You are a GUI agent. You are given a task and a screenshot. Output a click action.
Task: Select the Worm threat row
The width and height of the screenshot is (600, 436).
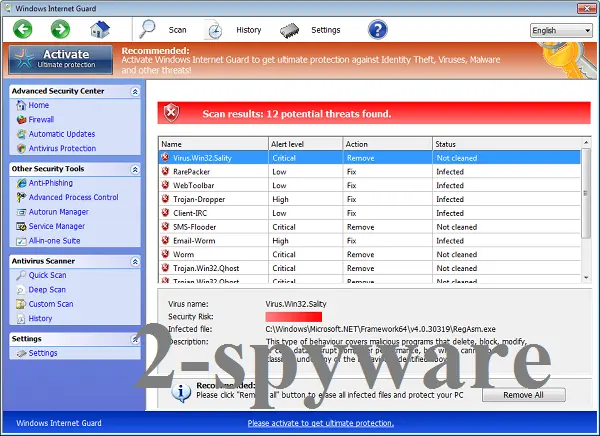pyautogui.click(x=370, y=255)
